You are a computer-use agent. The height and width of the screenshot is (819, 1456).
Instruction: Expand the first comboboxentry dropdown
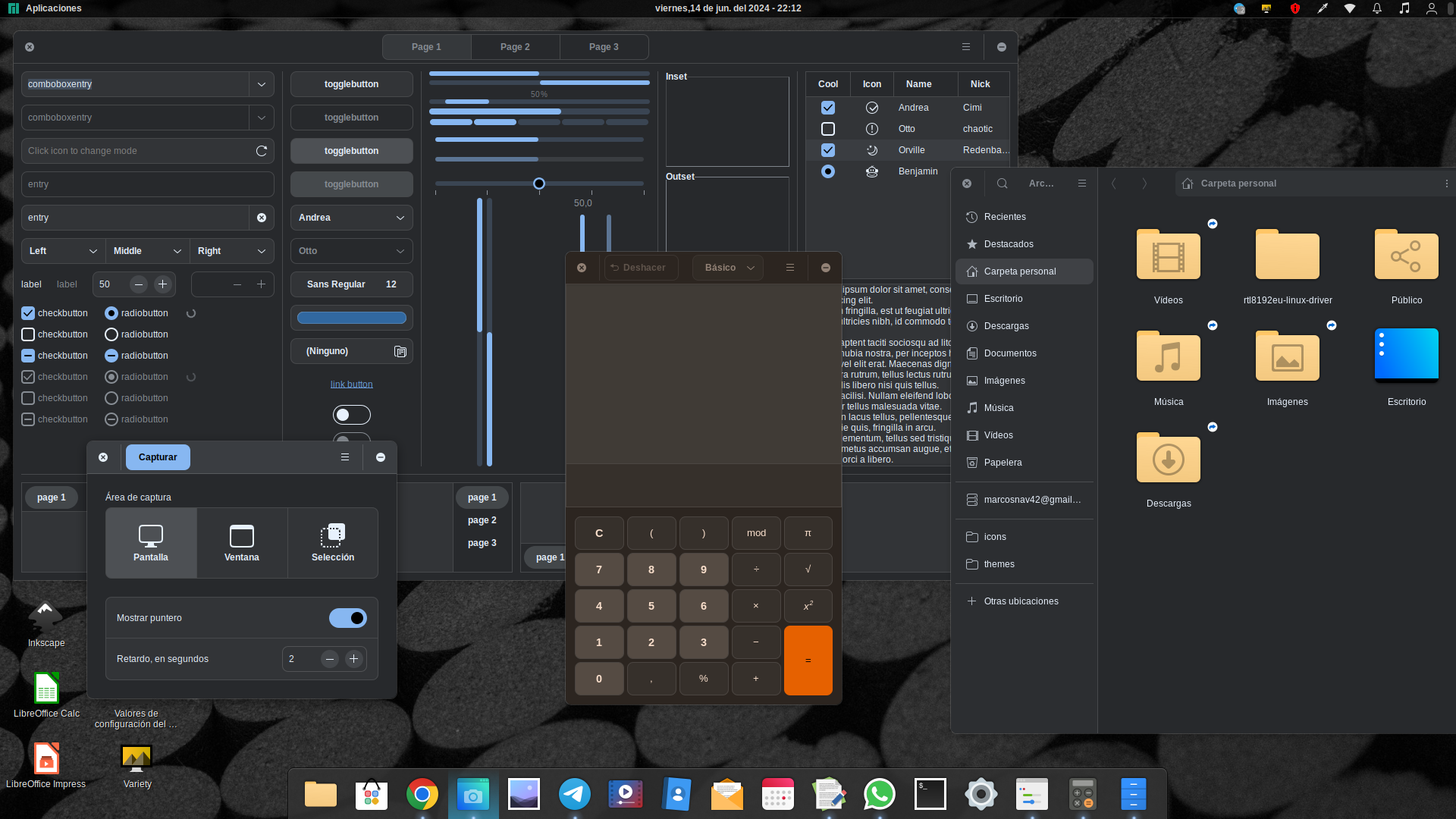(262, 84)
